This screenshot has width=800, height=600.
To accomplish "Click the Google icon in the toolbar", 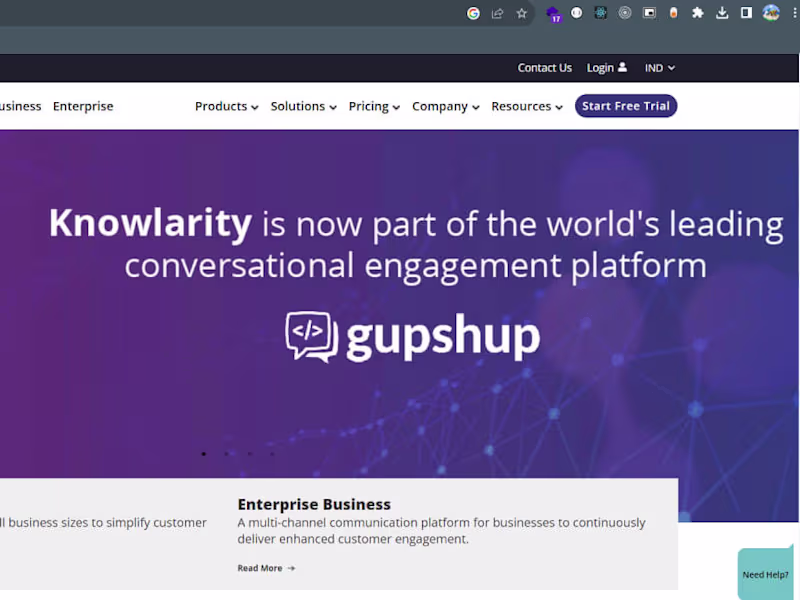I will tap(473, 13).
